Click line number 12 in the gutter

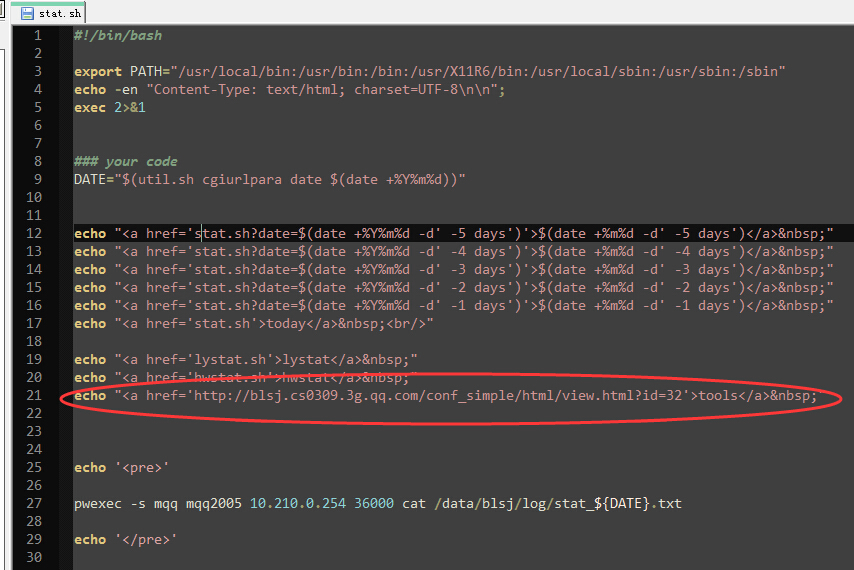[34, 233]
